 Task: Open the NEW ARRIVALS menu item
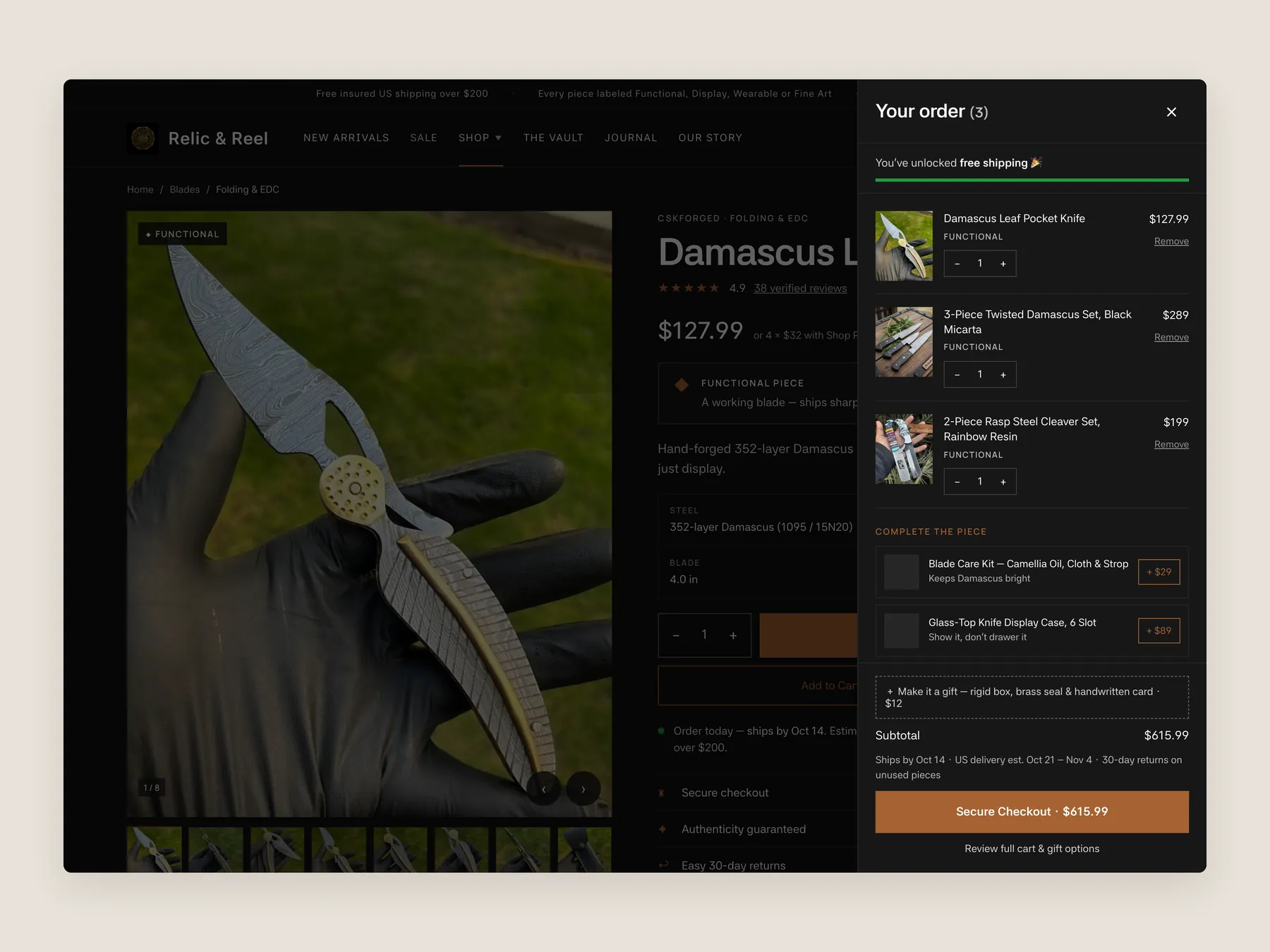tap(346, 138)
